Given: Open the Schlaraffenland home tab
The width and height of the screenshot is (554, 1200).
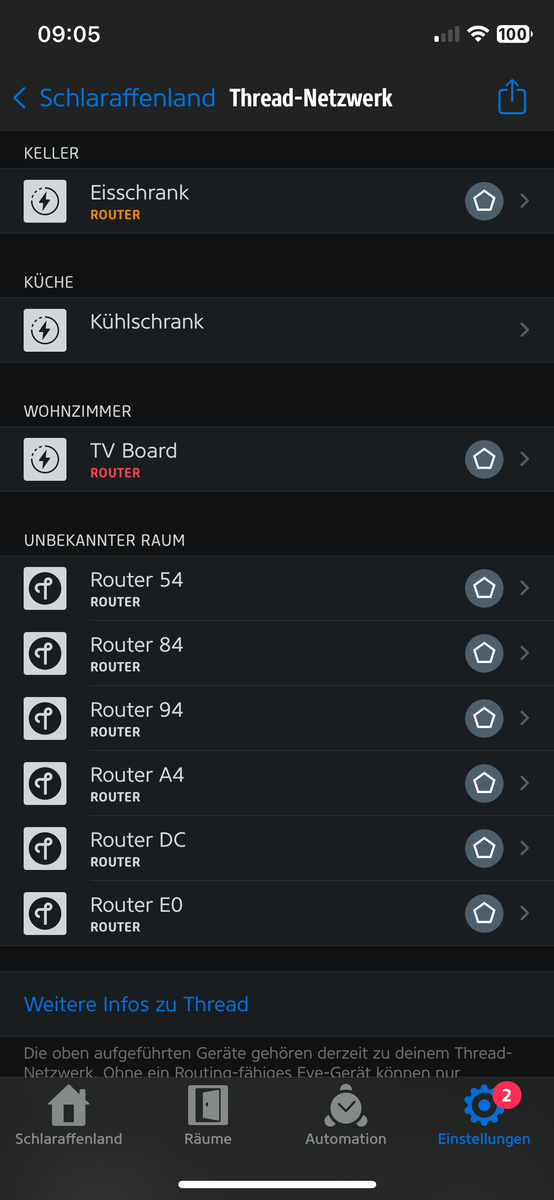Looking at the screenshot, I should point(69,1115).
